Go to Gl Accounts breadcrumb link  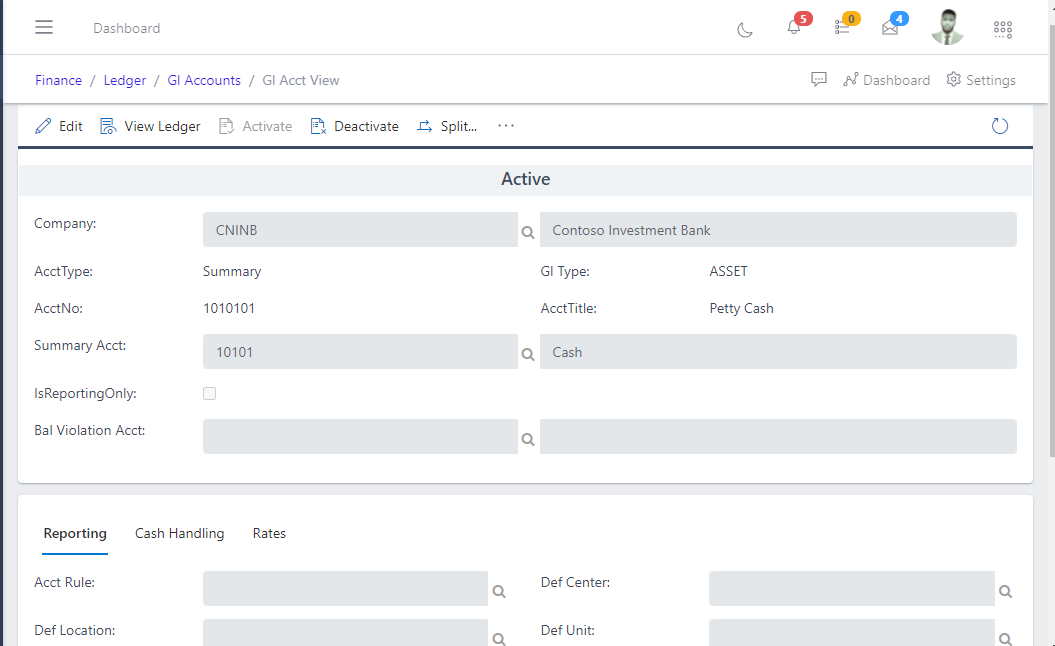204,80
